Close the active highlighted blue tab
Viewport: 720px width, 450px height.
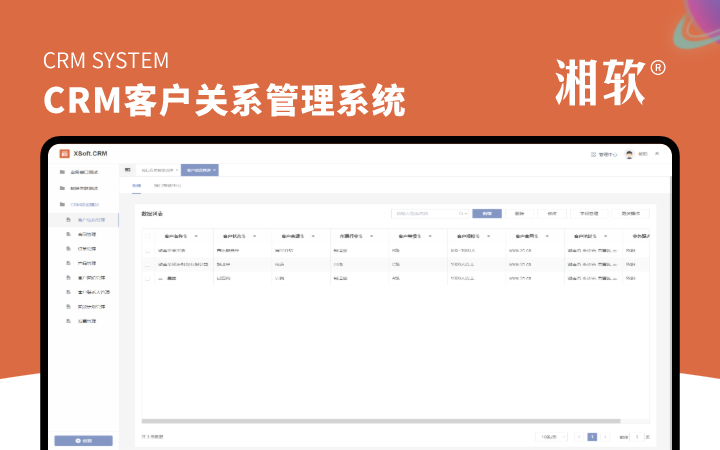[x=214, y=170]
